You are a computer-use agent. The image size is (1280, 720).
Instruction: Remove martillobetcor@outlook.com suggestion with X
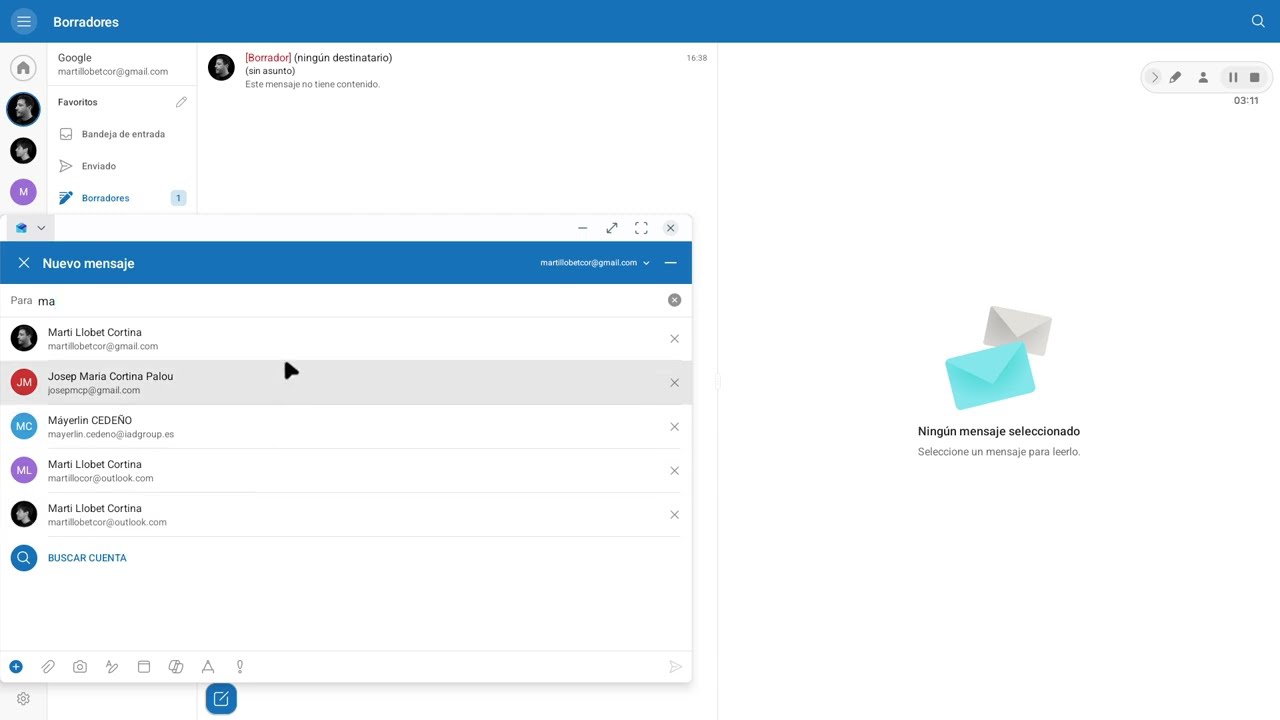tap(674, 515)
